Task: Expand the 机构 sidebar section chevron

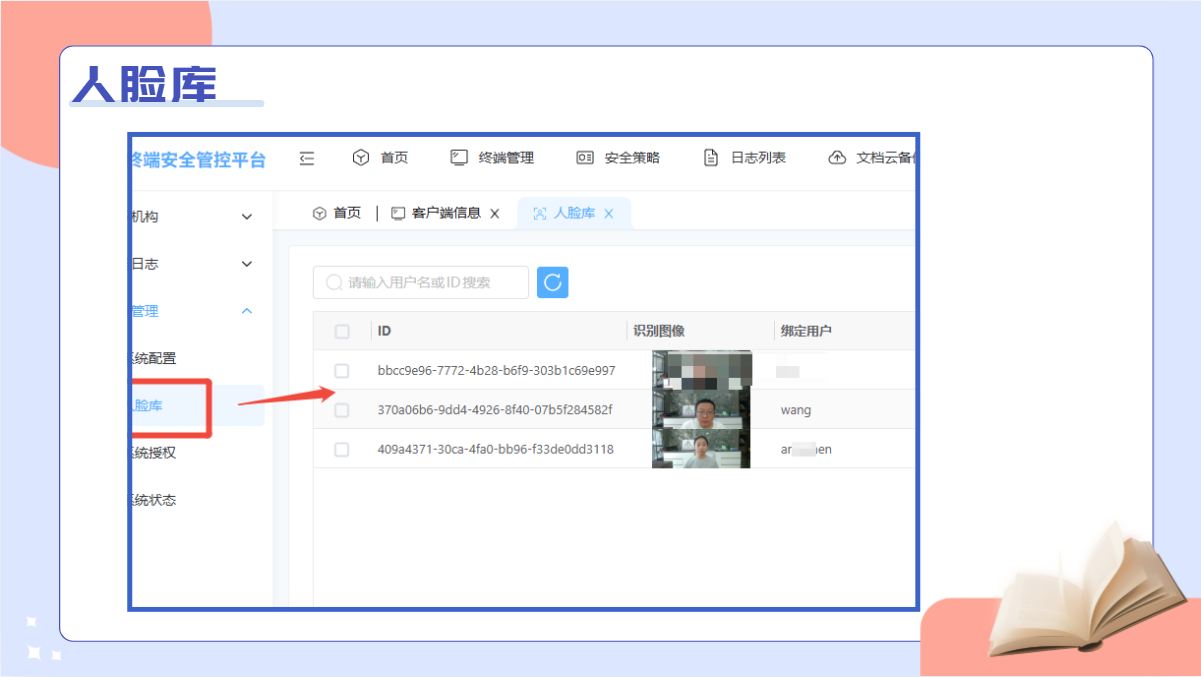Action: (x=247, y=217)
